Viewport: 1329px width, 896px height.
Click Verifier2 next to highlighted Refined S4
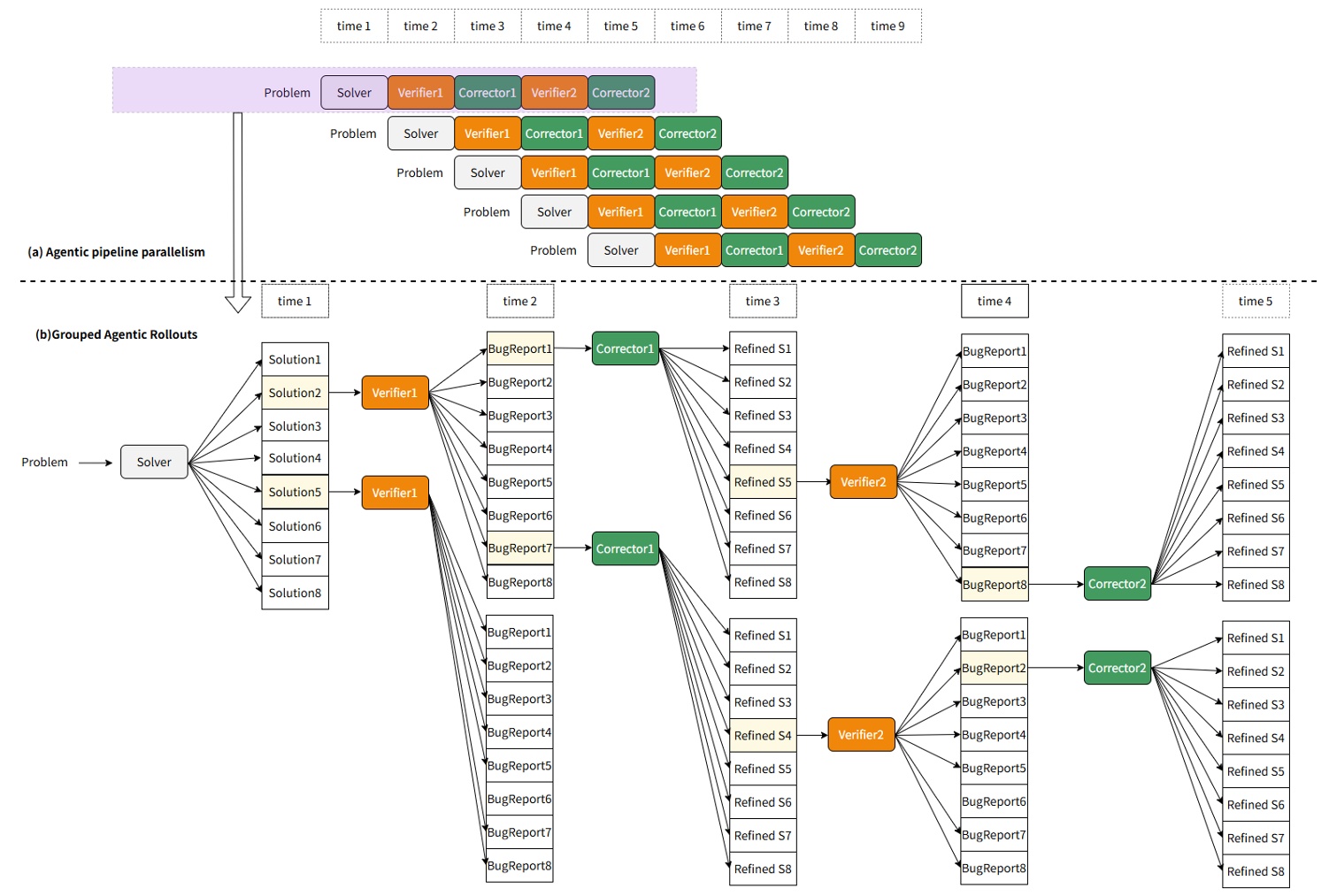[861, 735]
